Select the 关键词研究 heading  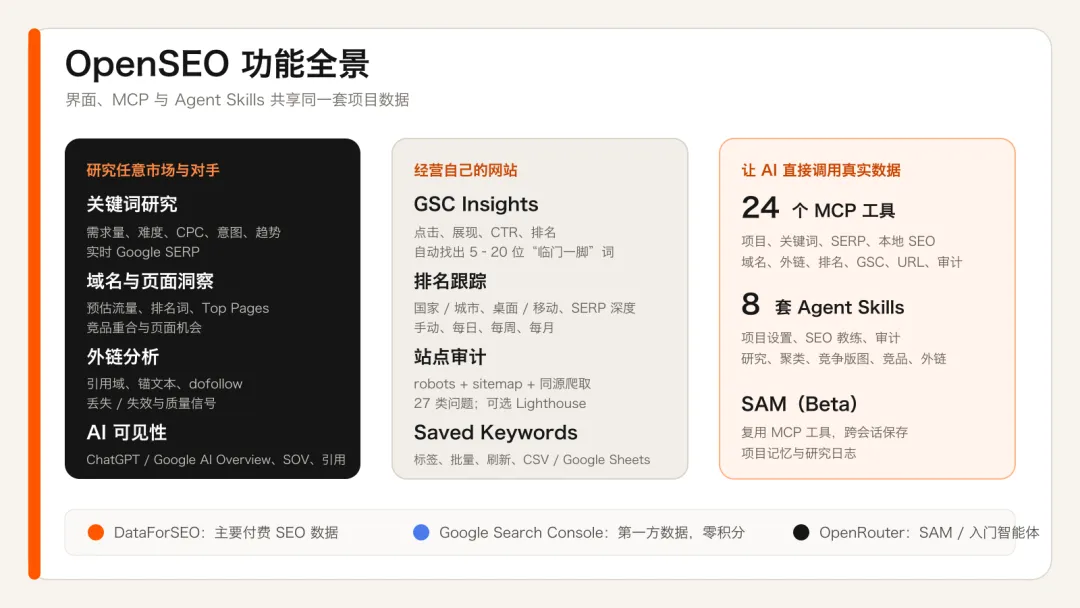pyautogui.click(x=132, y=205)
